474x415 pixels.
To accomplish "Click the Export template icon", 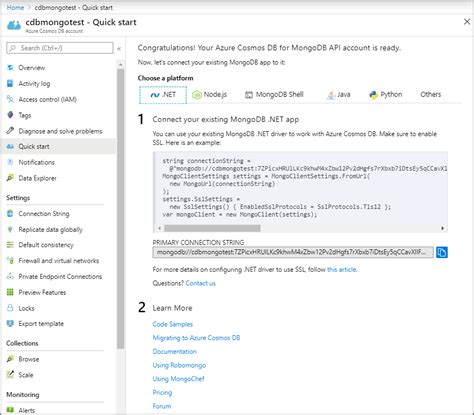I will point(10,323).
